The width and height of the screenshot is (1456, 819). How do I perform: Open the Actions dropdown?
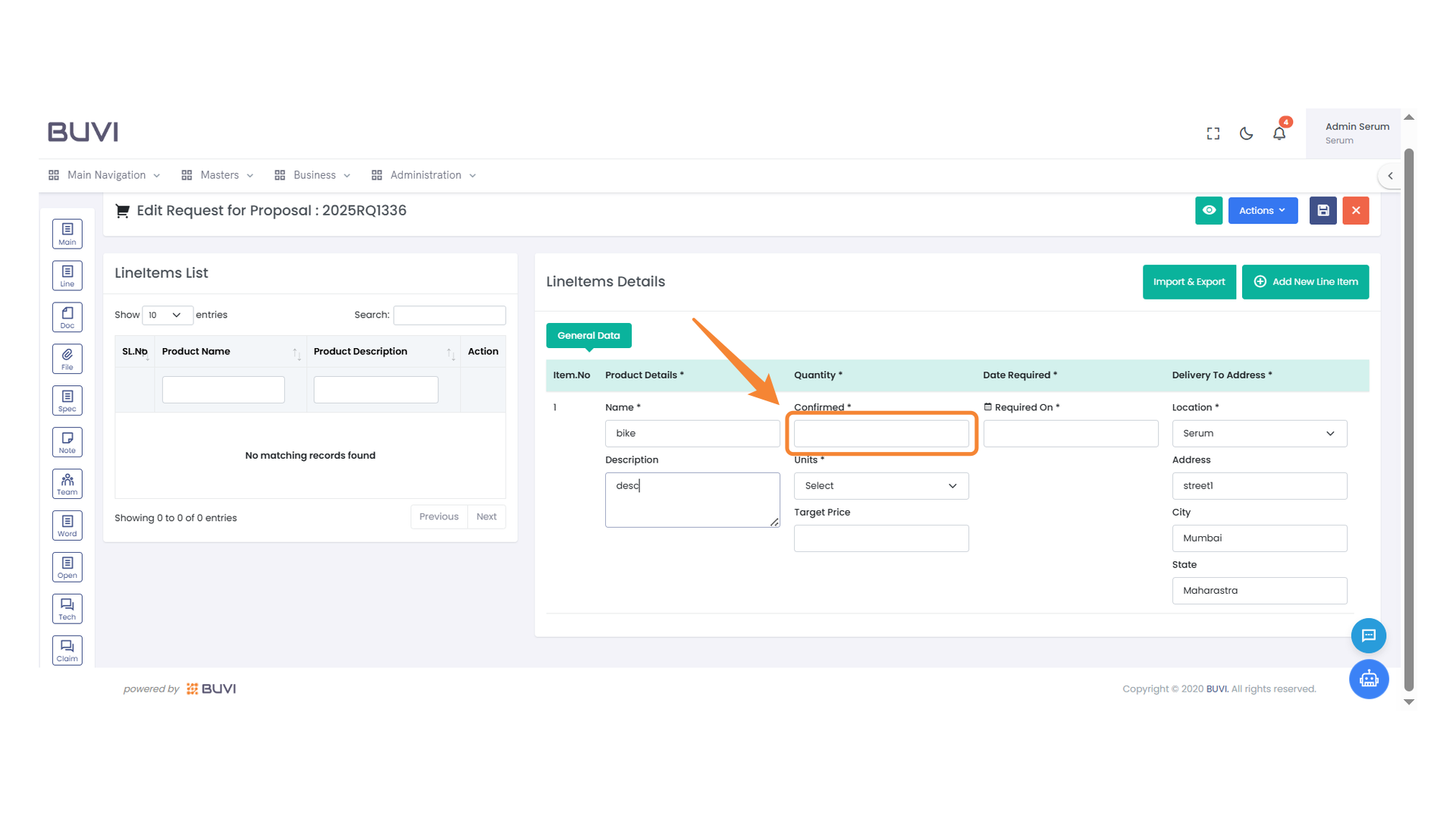1263,210
